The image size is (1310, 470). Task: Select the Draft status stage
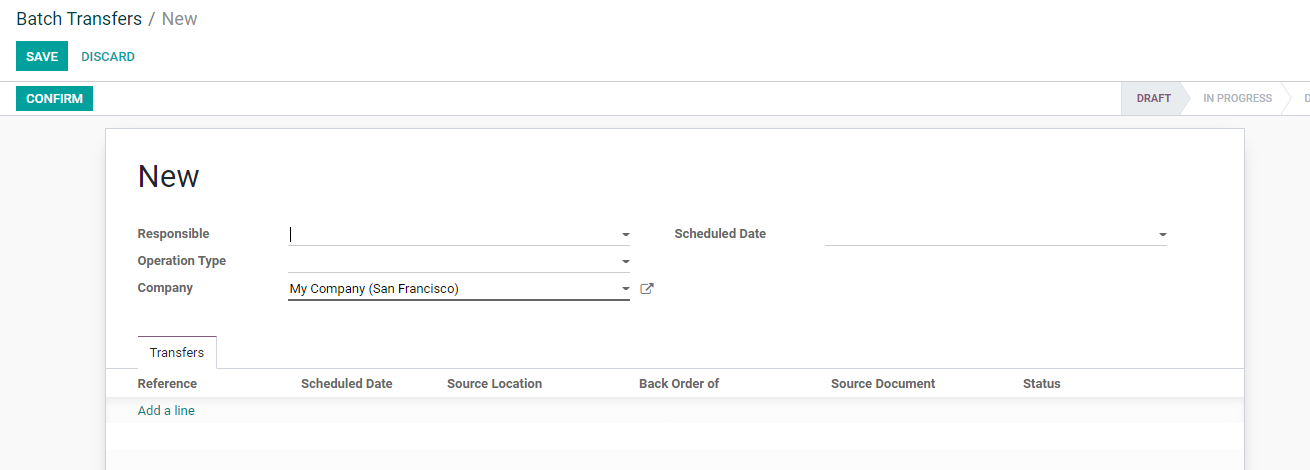click(1153, 99)
